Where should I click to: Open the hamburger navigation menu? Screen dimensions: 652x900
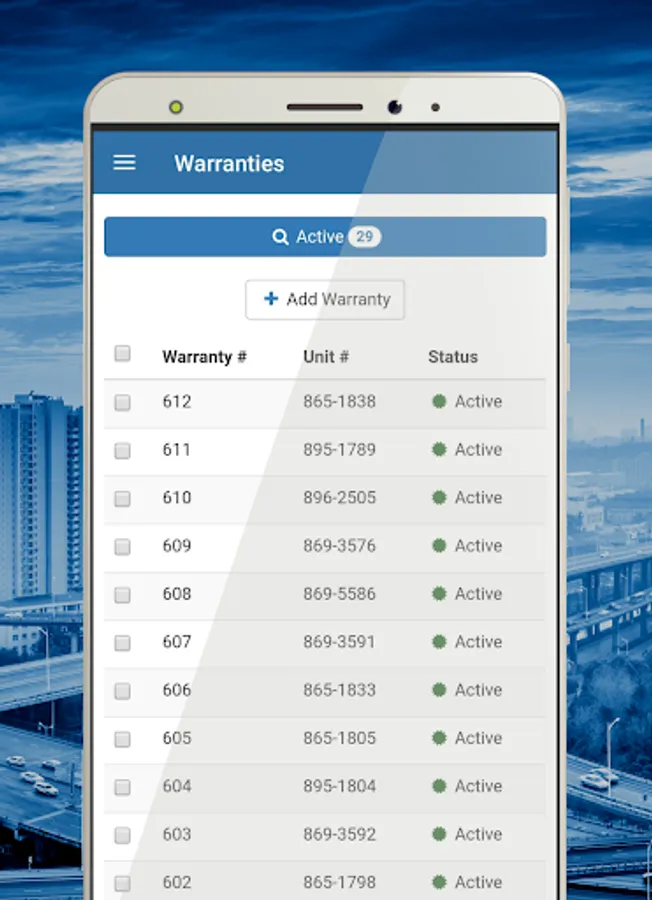pos(125,163)
